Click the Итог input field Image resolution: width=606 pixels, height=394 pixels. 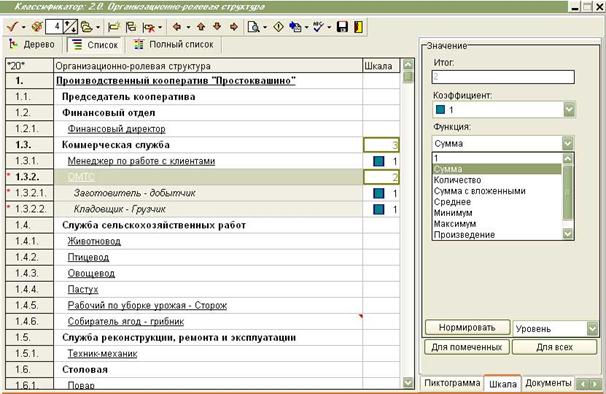point(503,77)
